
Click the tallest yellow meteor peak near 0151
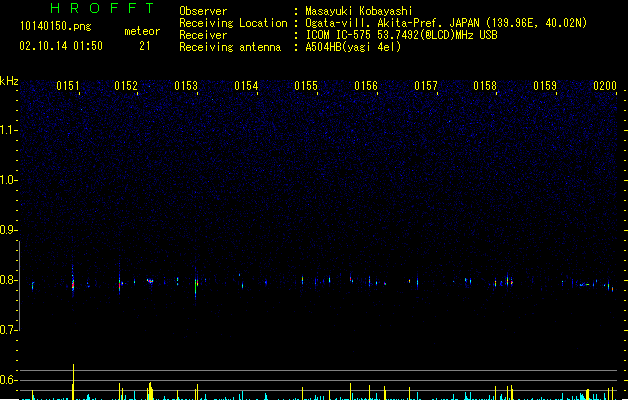pyautogui.click(x=73, y=381)
